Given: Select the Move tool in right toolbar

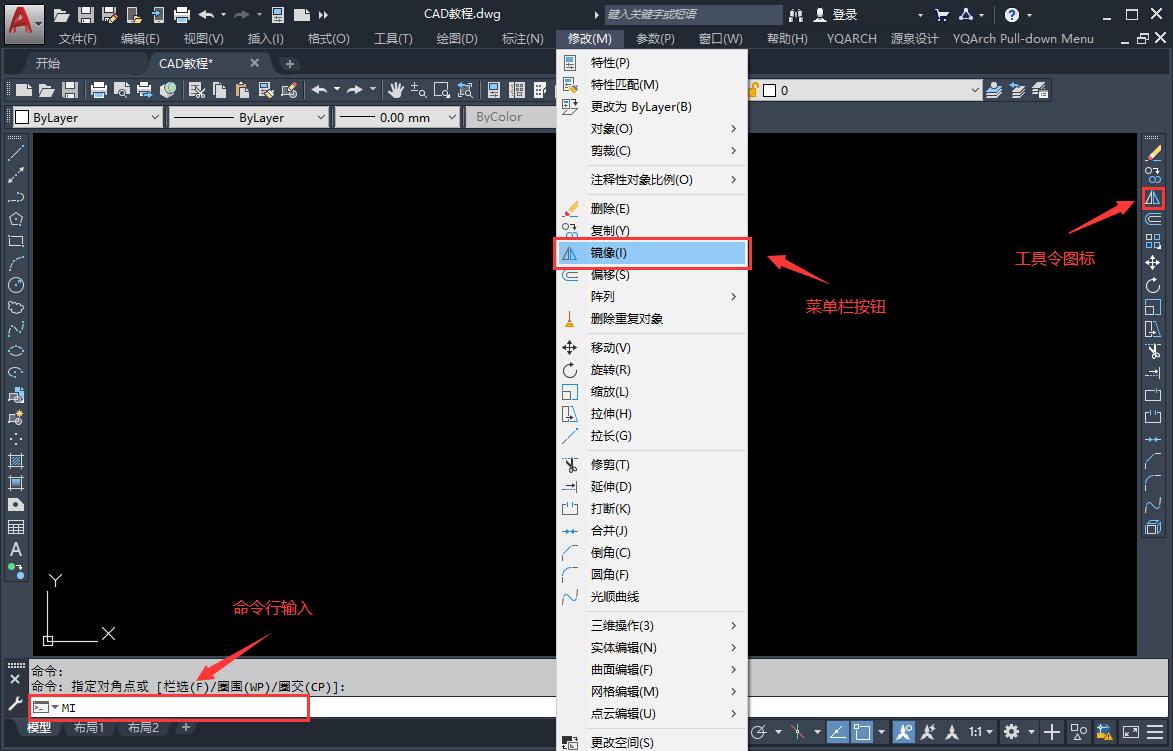Looking at the screenshot, I should pyautogui.click(x=1153, y=263).
